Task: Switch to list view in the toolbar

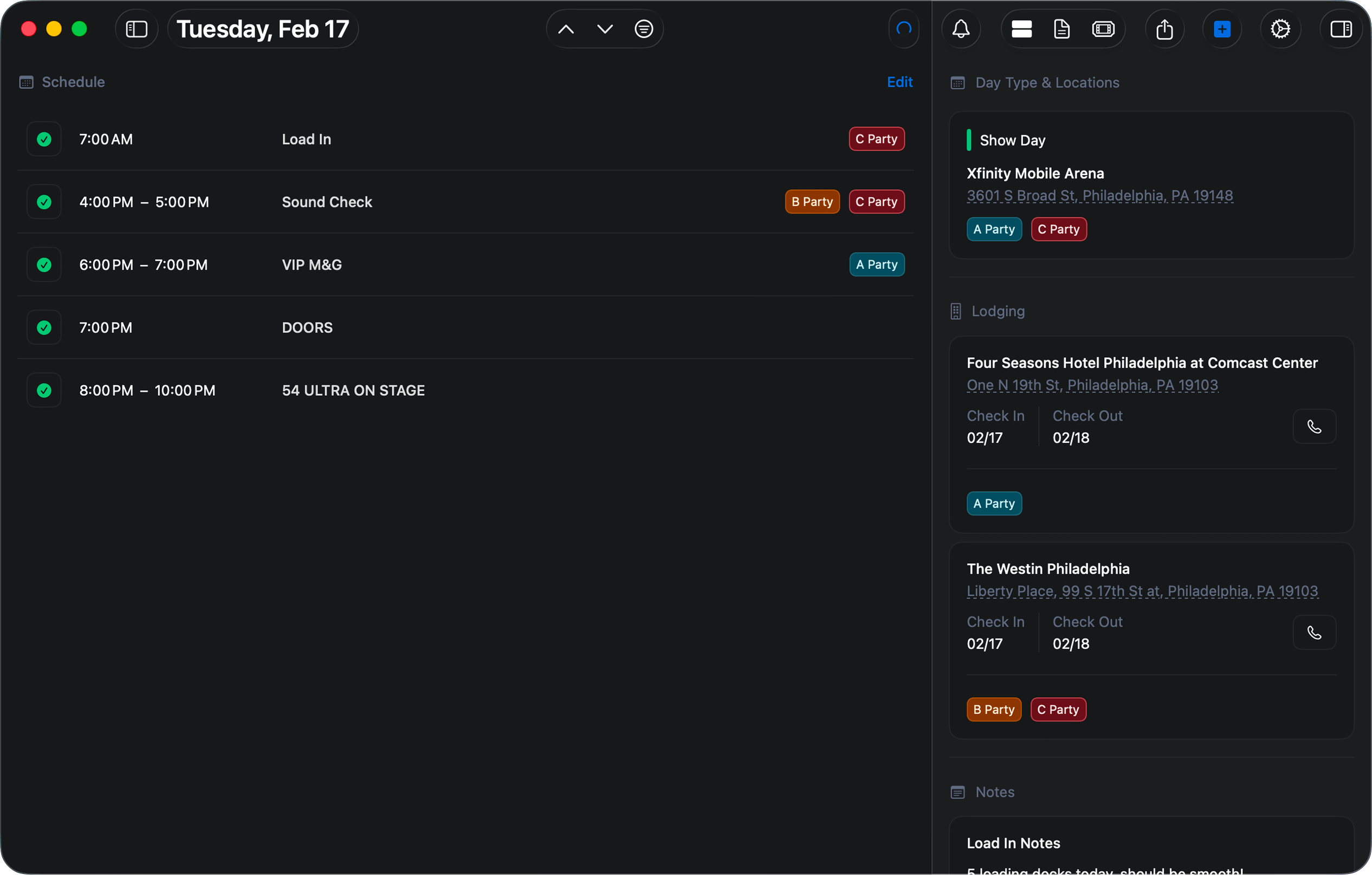Action: pos(1021,29)
